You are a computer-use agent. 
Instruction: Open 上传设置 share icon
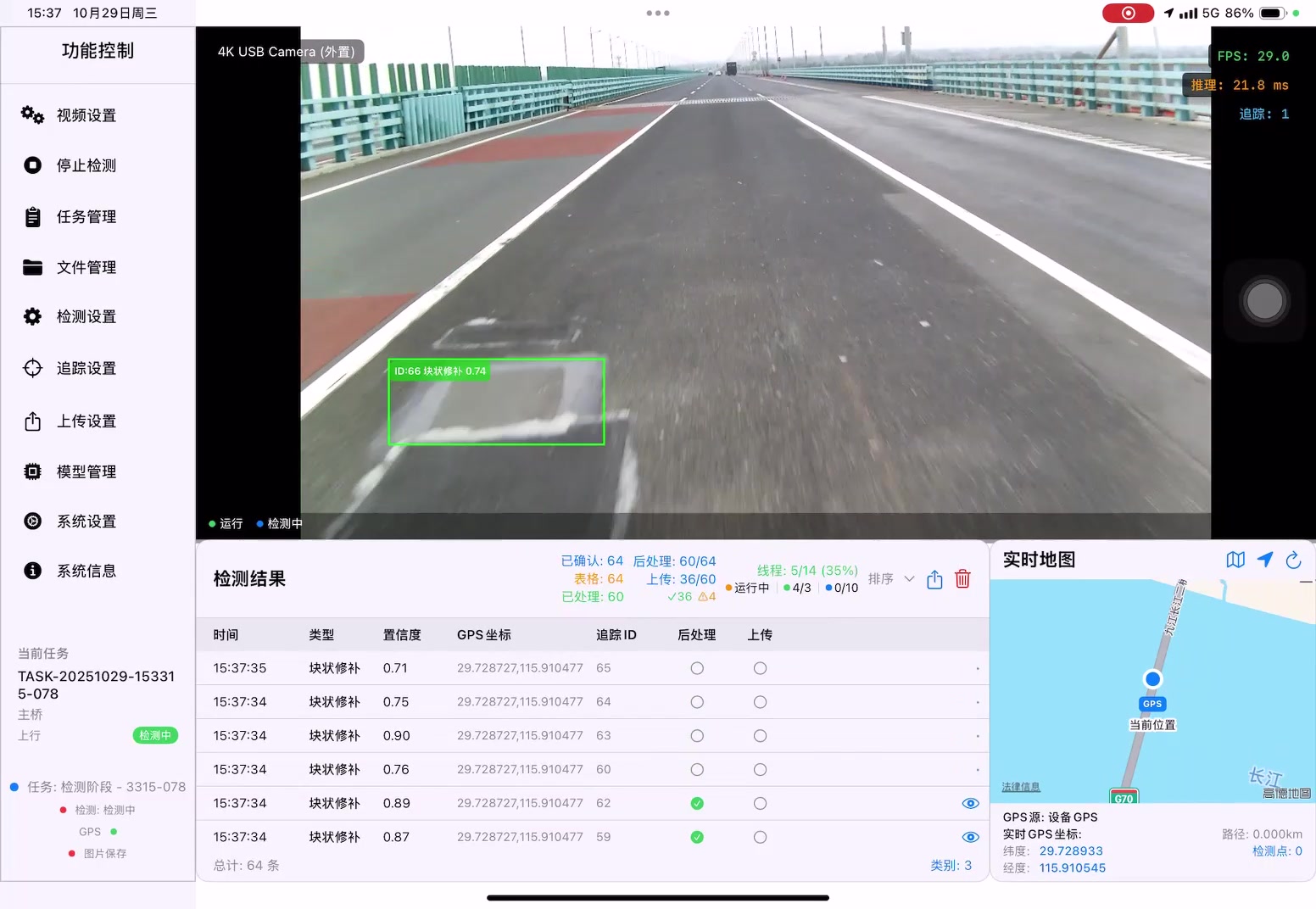[32, 421]
